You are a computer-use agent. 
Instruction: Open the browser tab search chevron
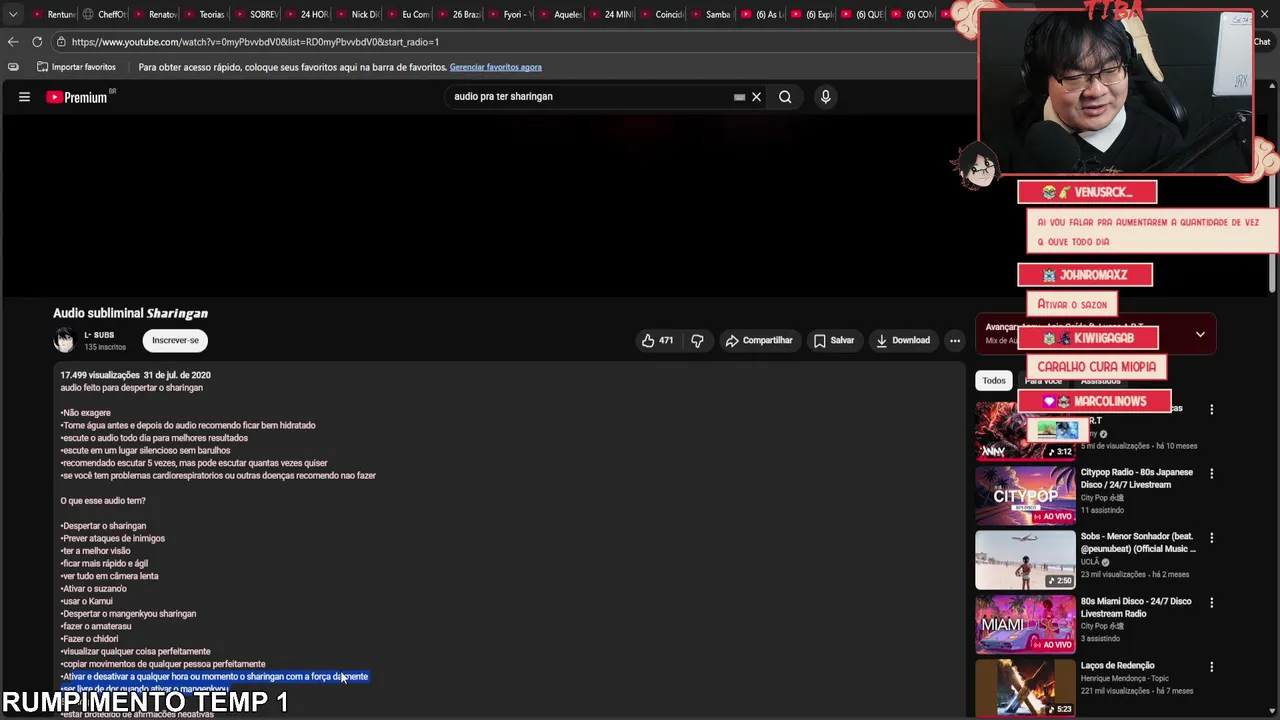tap(12, 14)
